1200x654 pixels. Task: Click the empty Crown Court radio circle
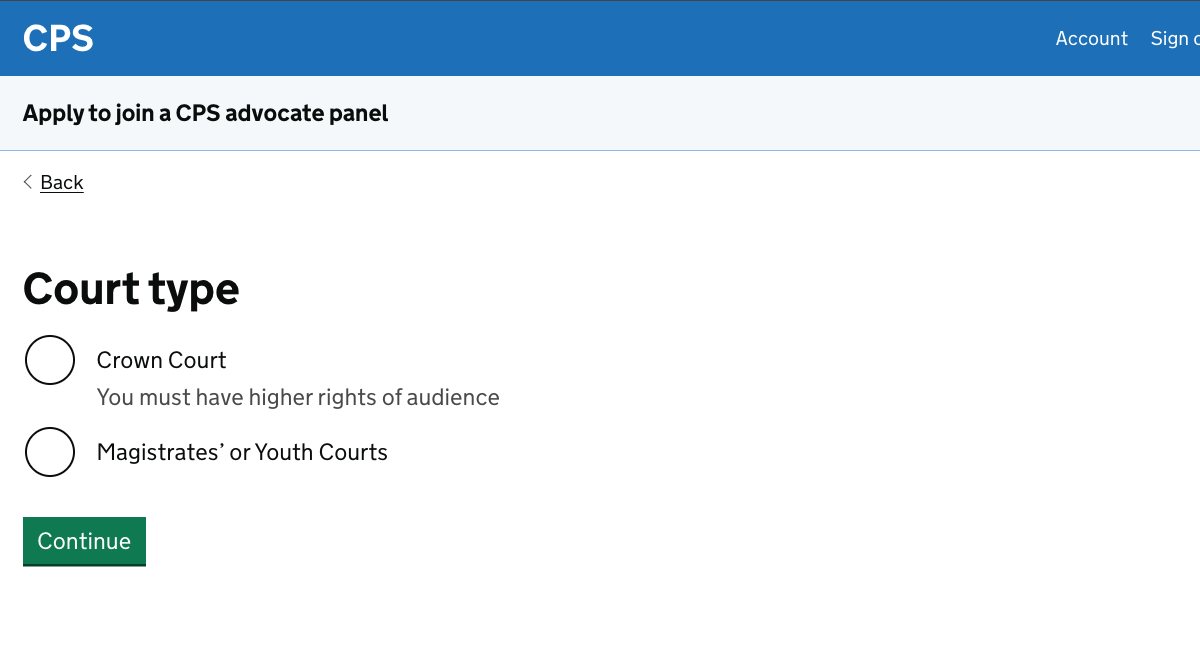point(50,360)
